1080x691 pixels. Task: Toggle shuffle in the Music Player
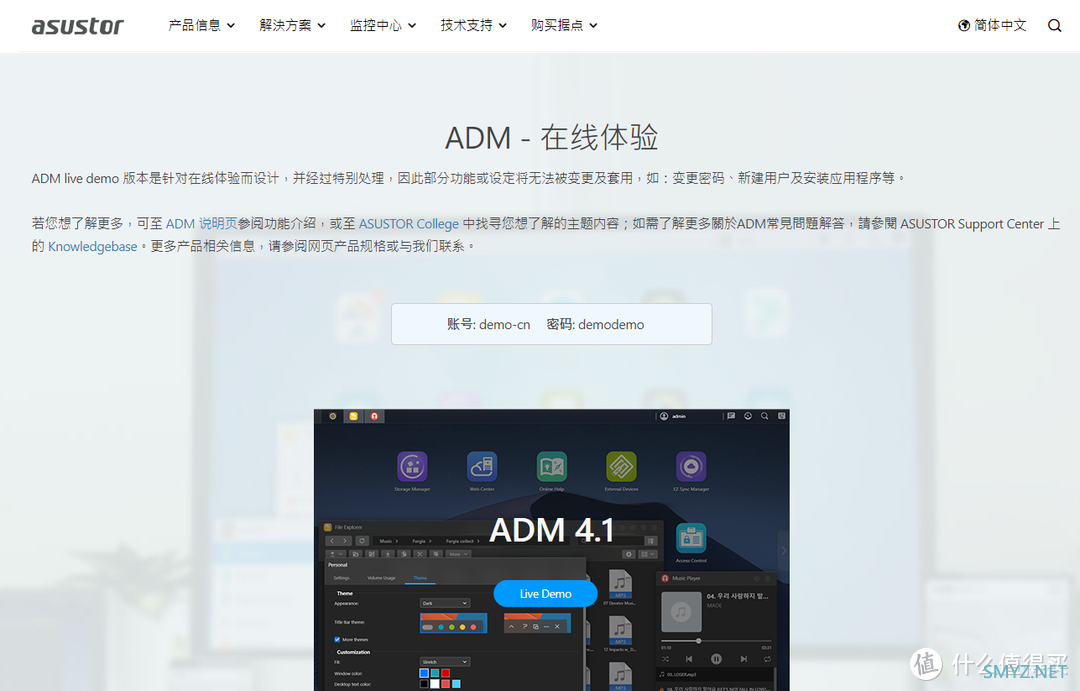tap(665, 659)
